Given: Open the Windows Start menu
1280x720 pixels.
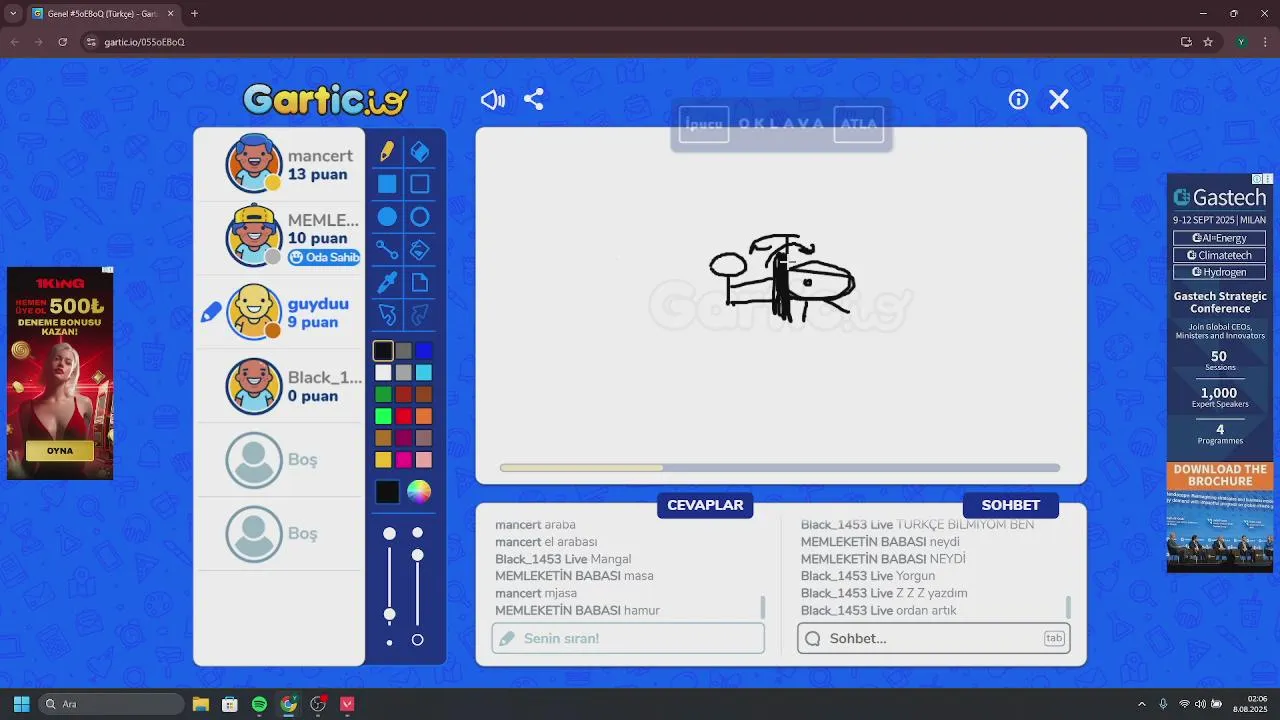Looking at the screenshot, I should tap(21, 704).
